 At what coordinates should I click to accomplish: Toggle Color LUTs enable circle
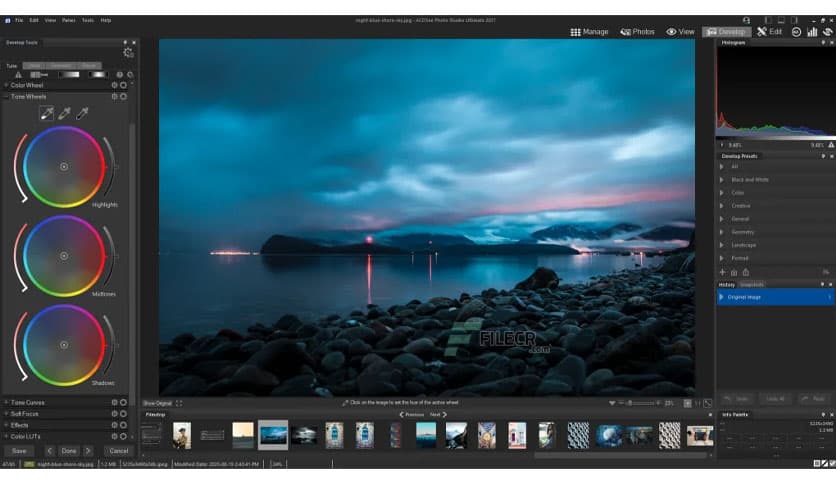click(123, 436)
